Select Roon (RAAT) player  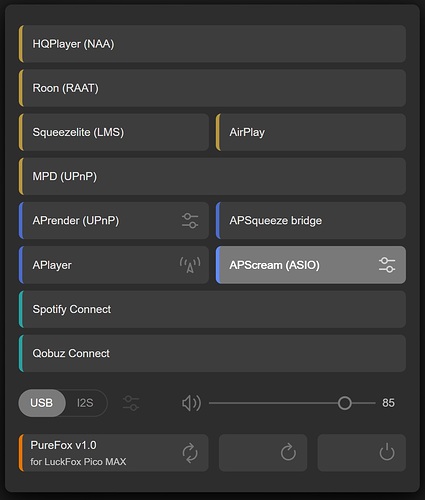(x=212, y=88)
